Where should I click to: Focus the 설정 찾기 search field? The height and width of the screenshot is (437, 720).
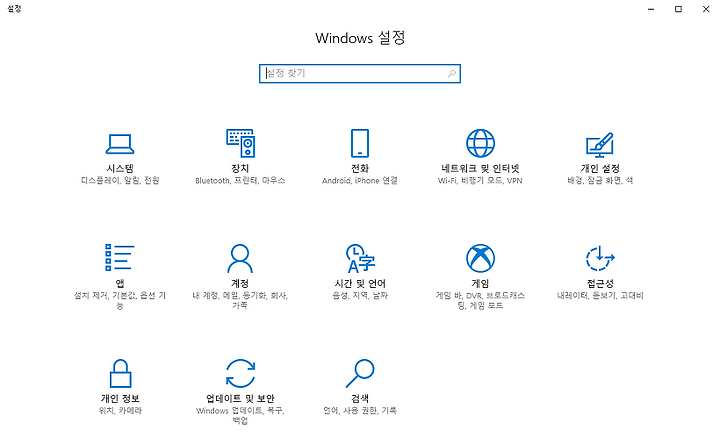(x=360, y=73)
